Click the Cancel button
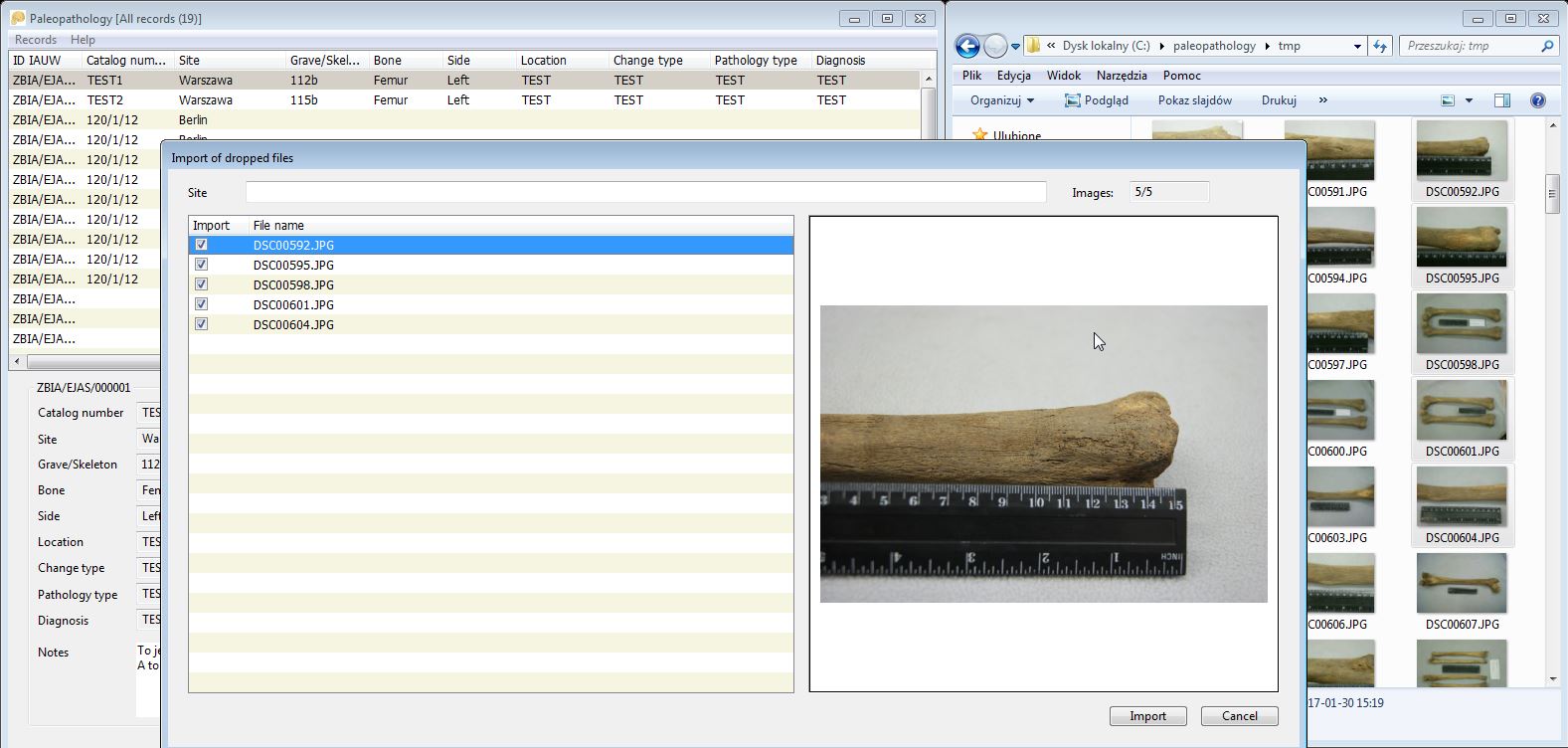This screenshot has width=1568, height=748. [1239, 716]
